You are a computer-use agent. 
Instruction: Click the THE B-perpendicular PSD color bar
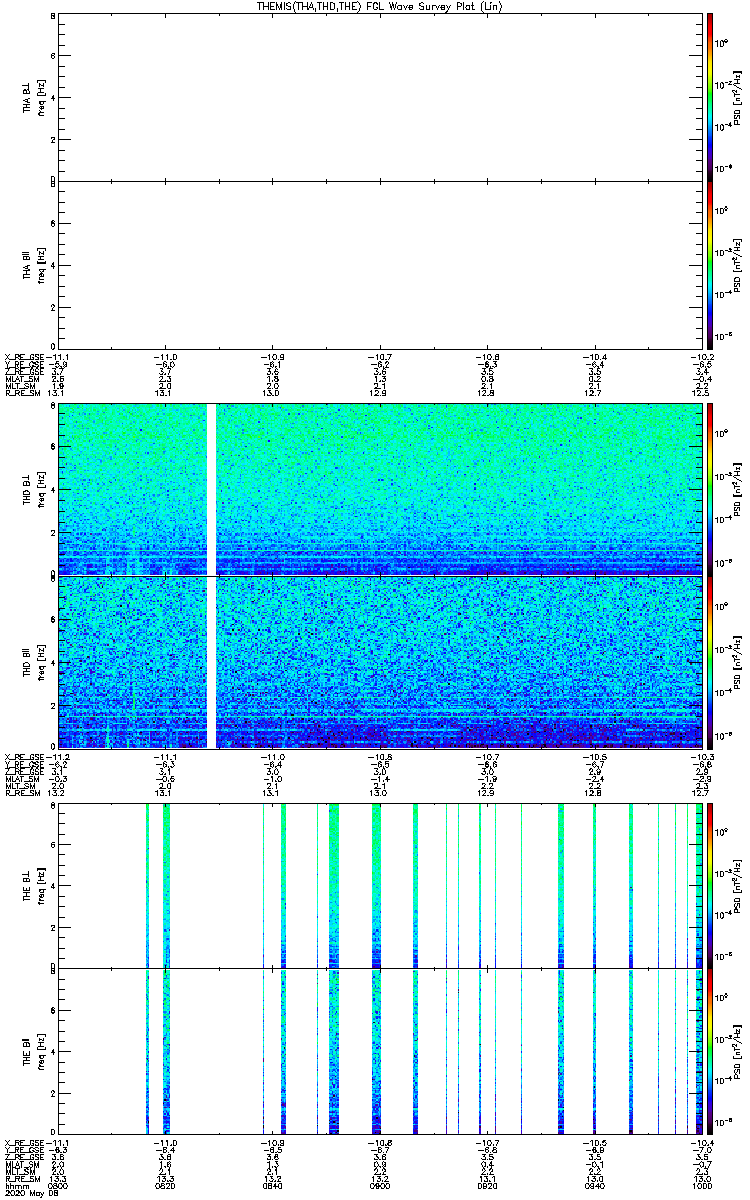[x=710, y=885]
